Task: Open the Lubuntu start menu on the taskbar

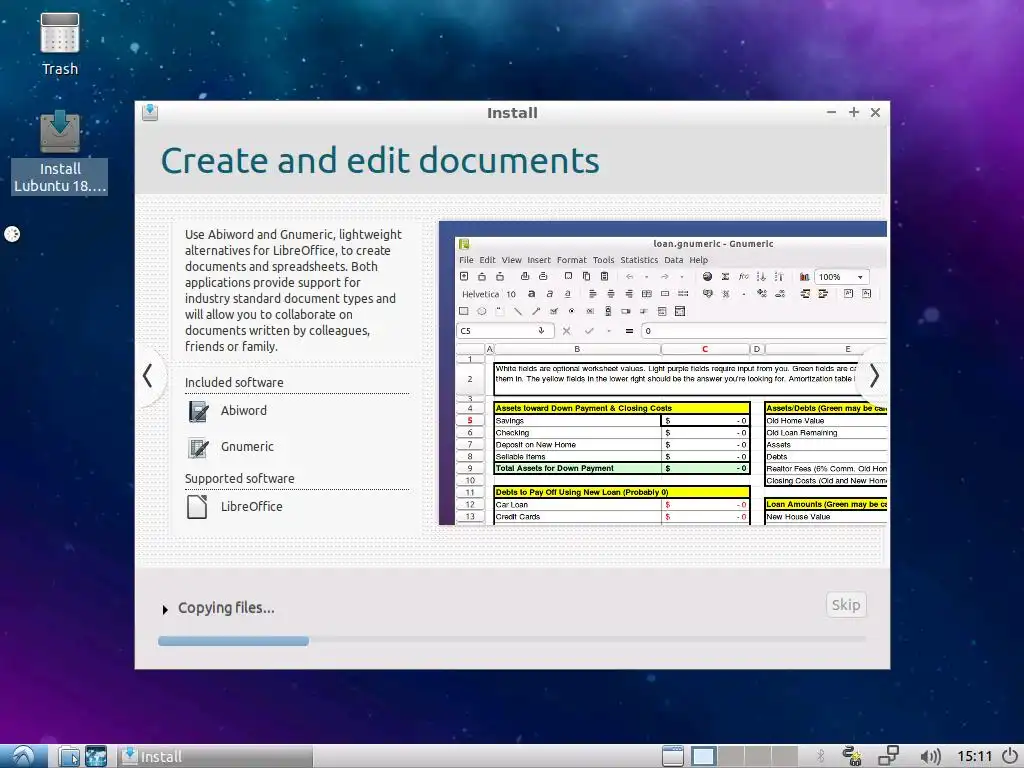Action: coord(23,756)
